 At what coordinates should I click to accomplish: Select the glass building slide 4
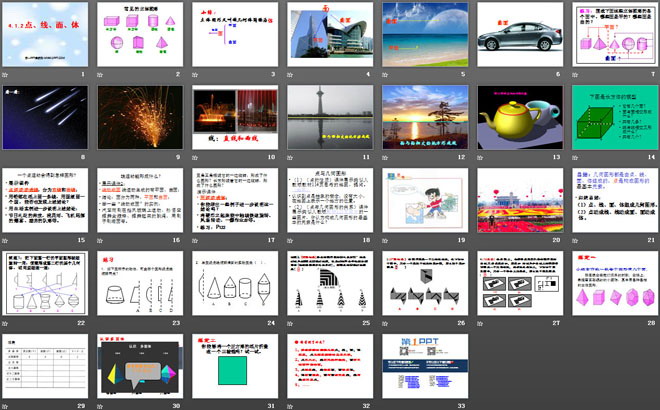point(328,35)
